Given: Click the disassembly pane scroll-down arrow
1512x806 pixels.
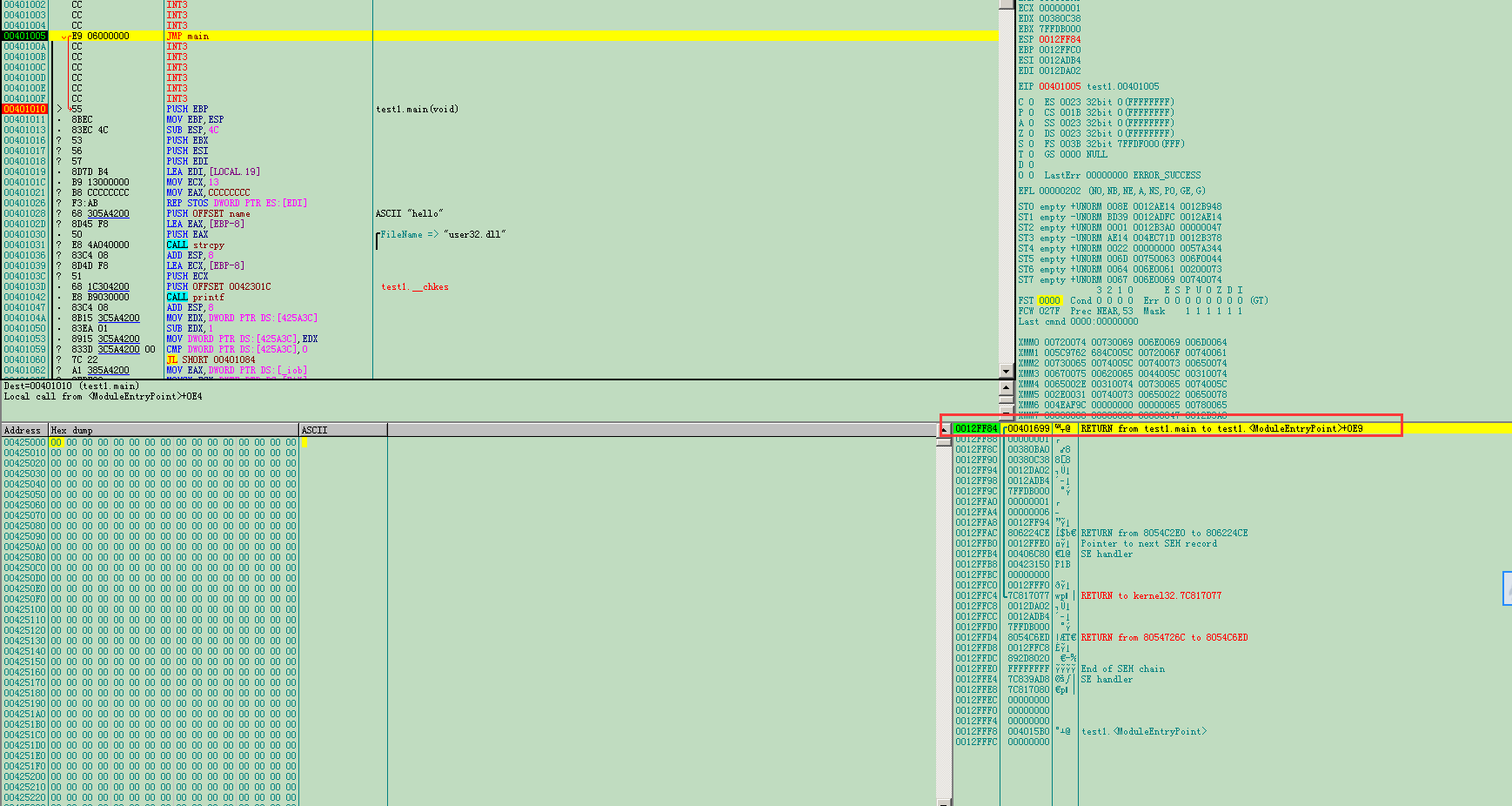Looking at the screenshot, I should (1006, 371).
